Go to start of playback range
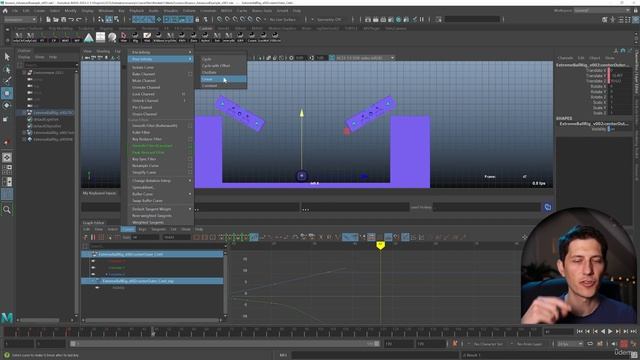 (x=580, y=331)
